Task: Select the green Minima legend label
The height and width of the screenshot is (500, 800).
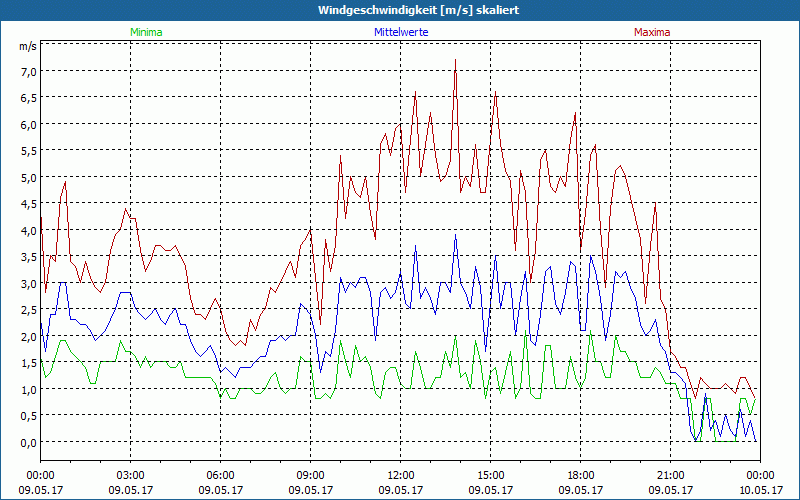Action: click(146, 32)
